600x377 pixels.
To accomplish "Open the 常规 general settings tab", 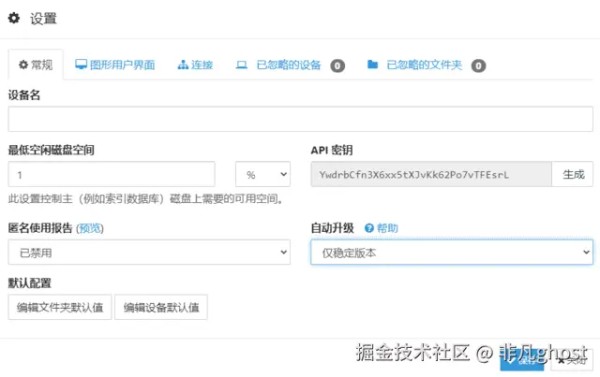I will pyautogui.click(x=36, y=65).
